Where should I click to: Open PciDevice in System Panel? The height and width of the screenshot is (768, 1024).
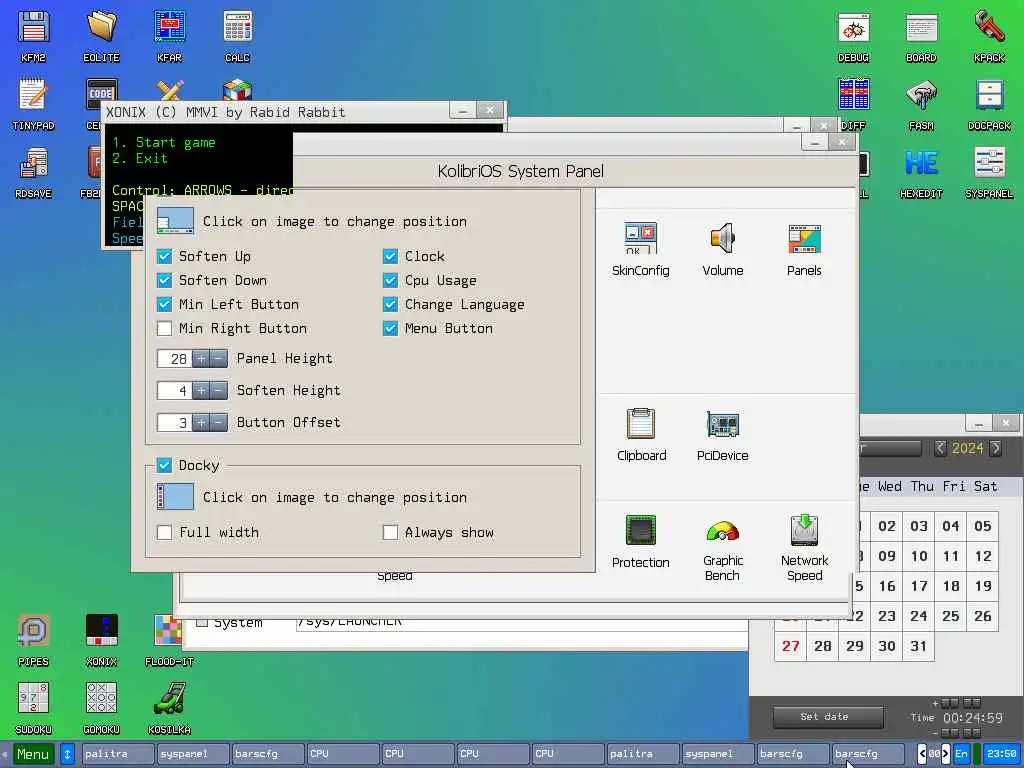(x=722, y=435)
